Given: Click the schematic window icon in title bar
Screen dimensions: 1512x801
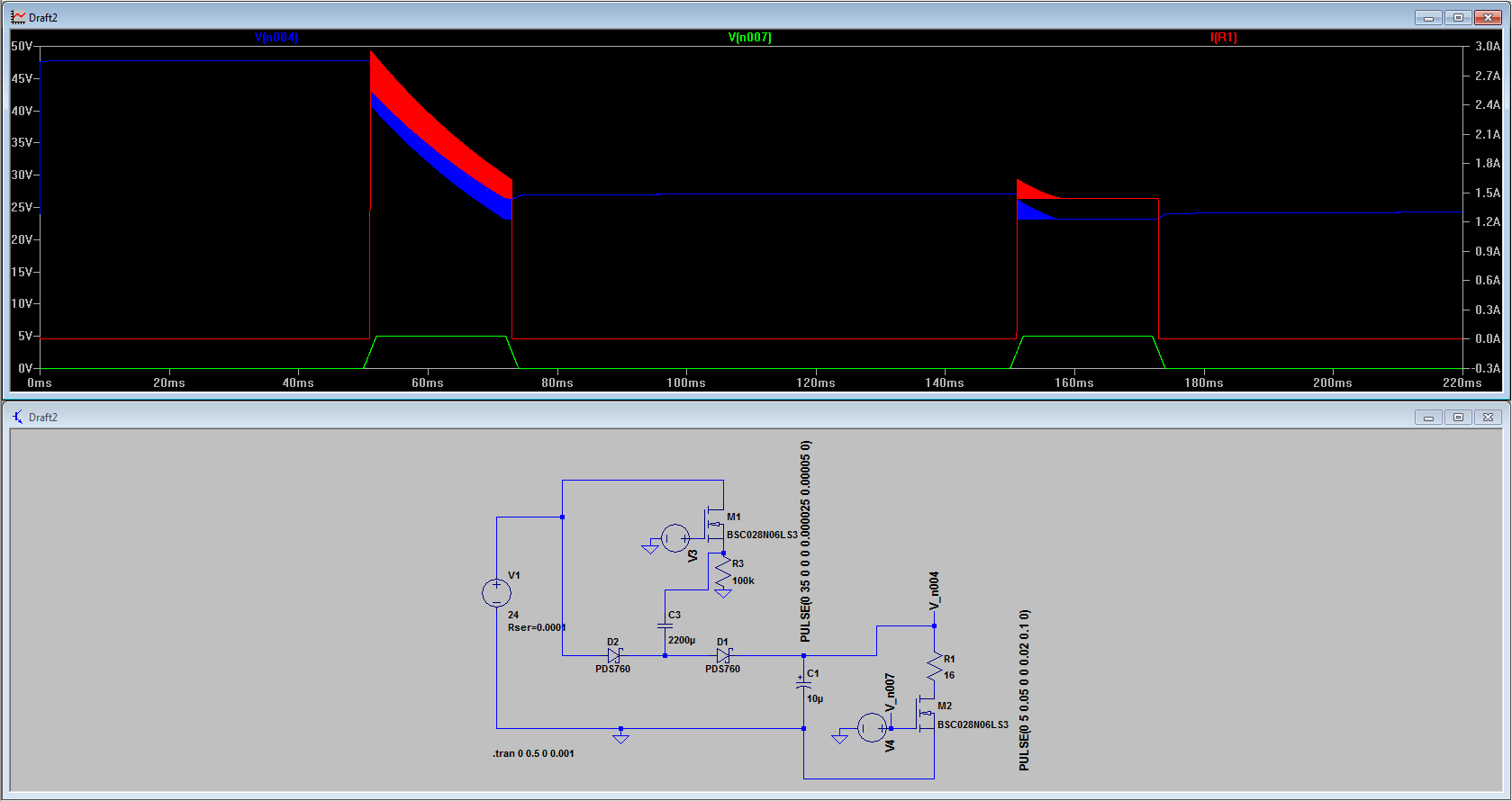Looking at the screenshot, I should 18,417.
